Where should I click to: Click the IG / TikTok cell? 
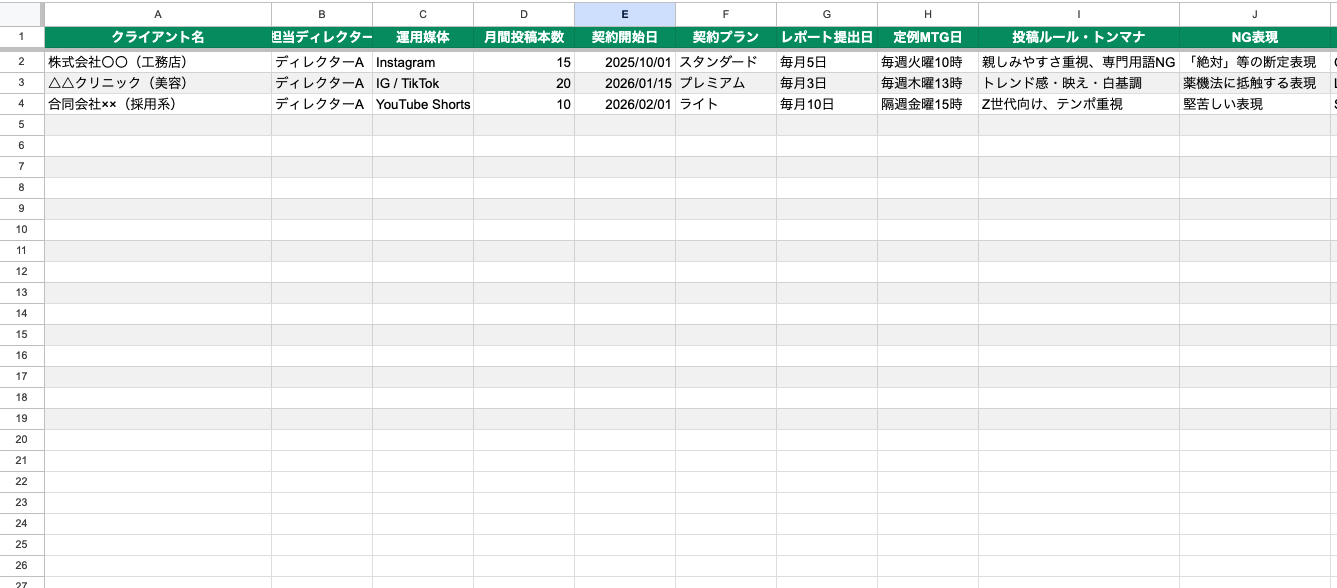(422, 83)
